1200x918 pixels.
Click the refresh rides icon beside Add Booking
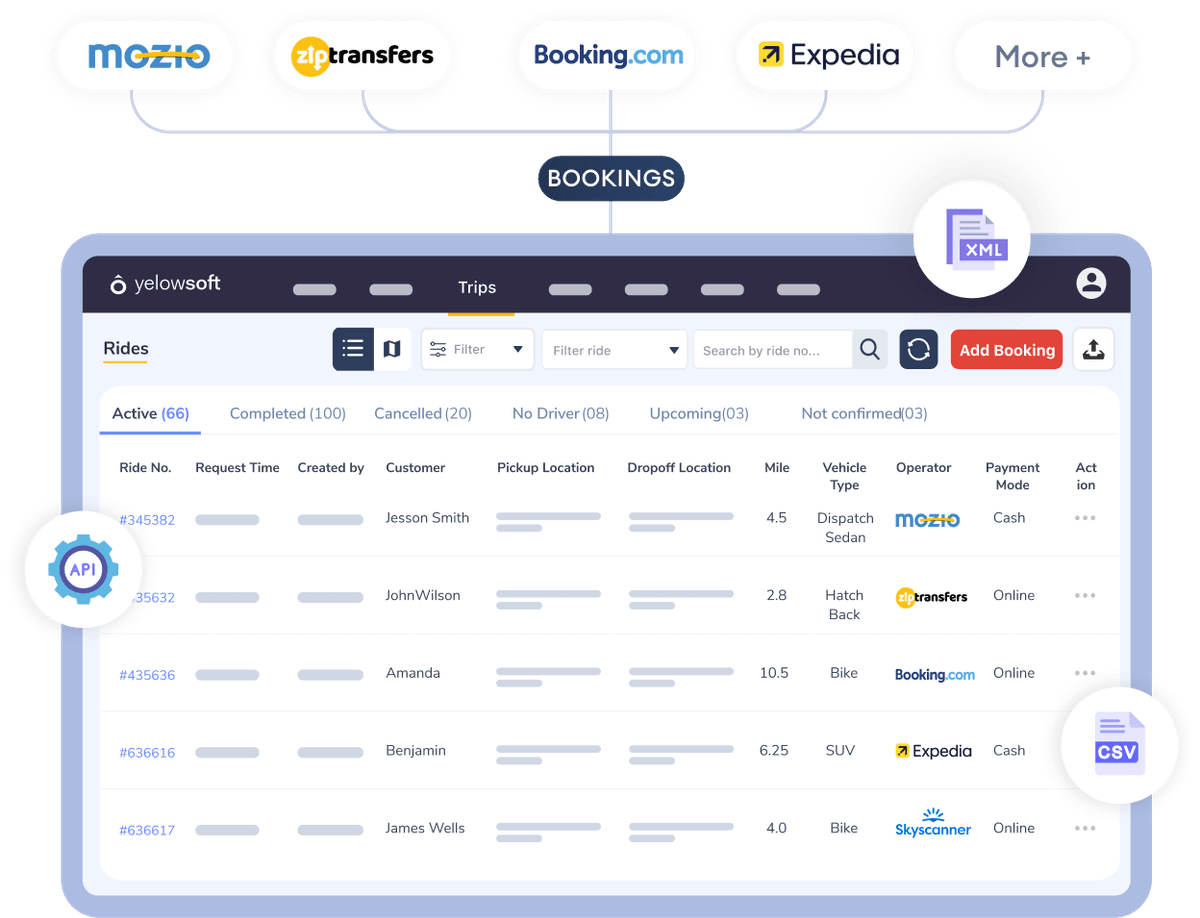pos(918,349)
